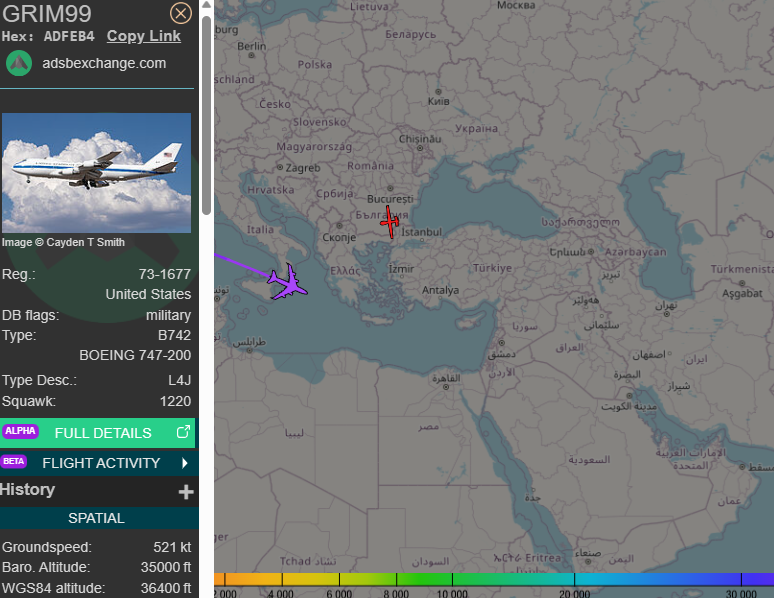Screen dimensions: 774x598
Task: Click the altitude color scale at 4 000
Action: (x=281, y=593)
